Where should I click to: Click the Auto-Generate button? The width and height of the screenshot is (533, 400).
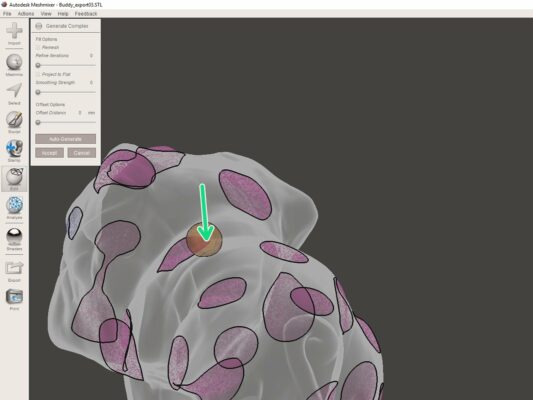pos(66,139)
